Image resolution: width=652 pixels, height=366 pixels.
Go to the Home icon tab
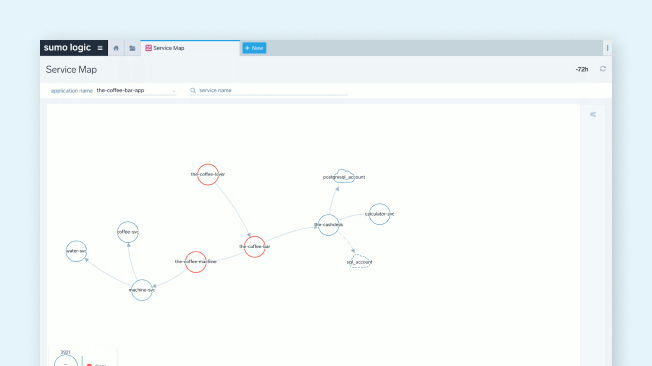pos(116,48)
